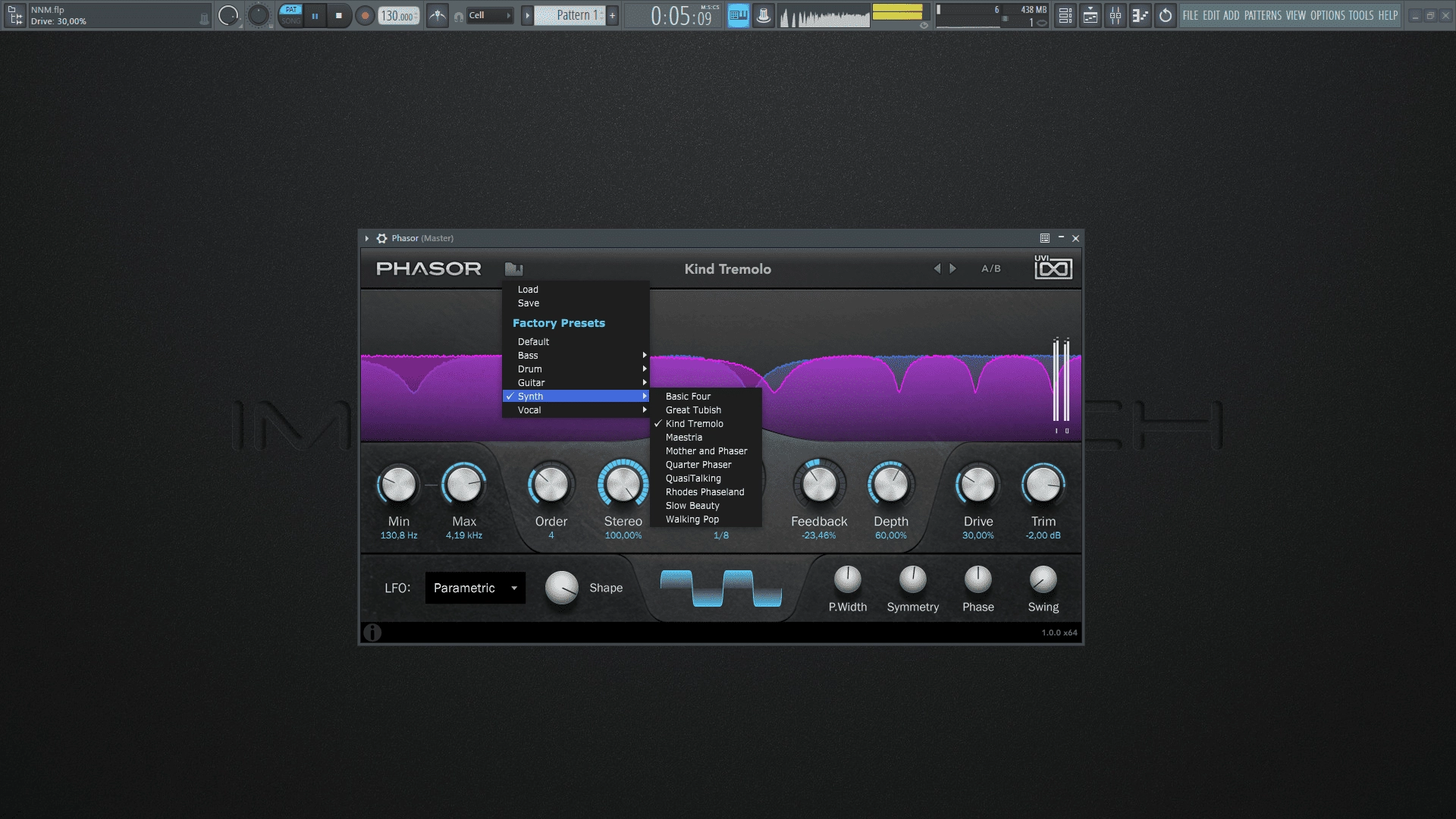
Task: Click the UVI logo icon
Action: (x=1053, y=267)
